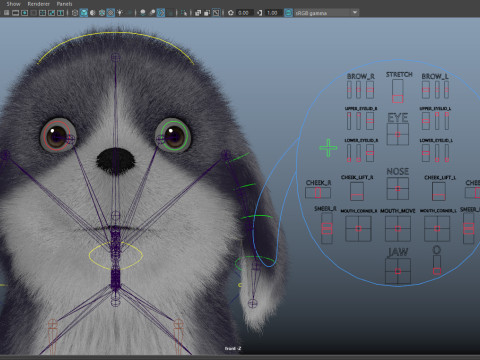The height and width of the screenshot is (360, 480).
Task: Toggle Smooth Shade All
Action: click(84, 13)
